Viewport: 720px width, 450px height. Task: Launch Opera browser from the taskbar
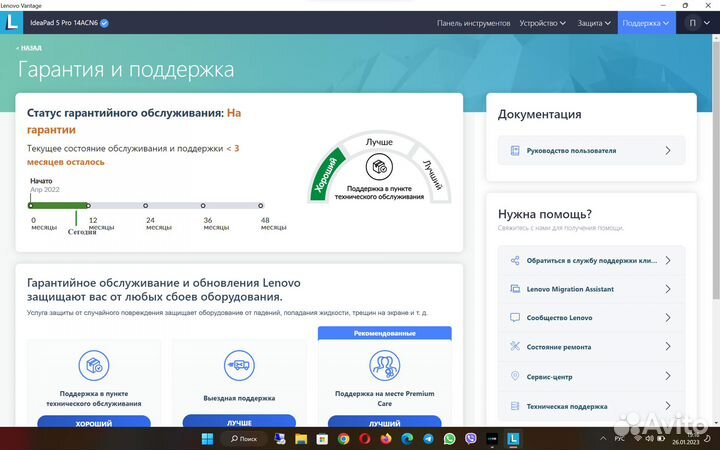[x=365, y=439]
